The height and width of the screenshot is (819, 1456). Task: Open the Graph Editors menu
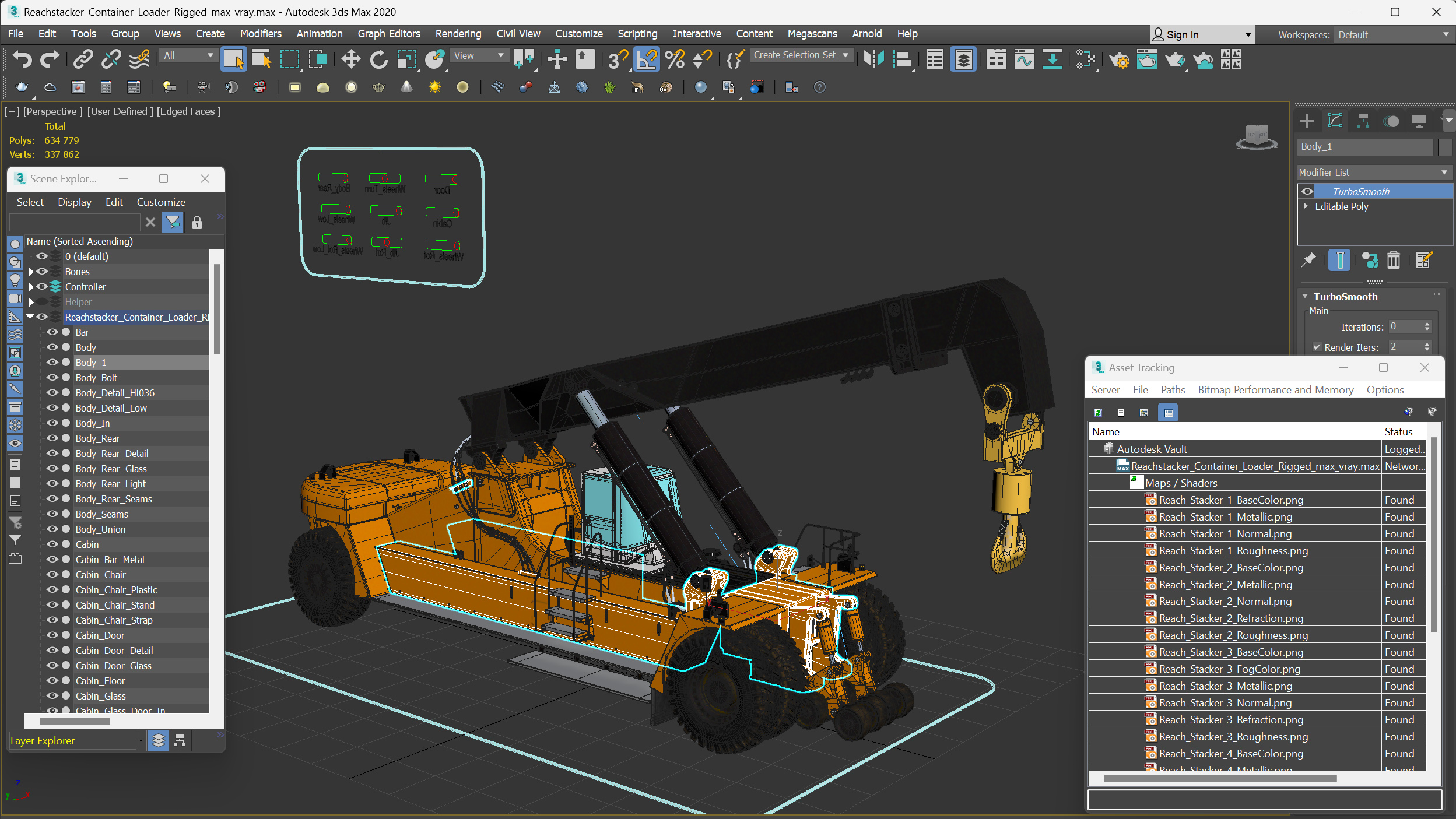[x=389, y=34]
